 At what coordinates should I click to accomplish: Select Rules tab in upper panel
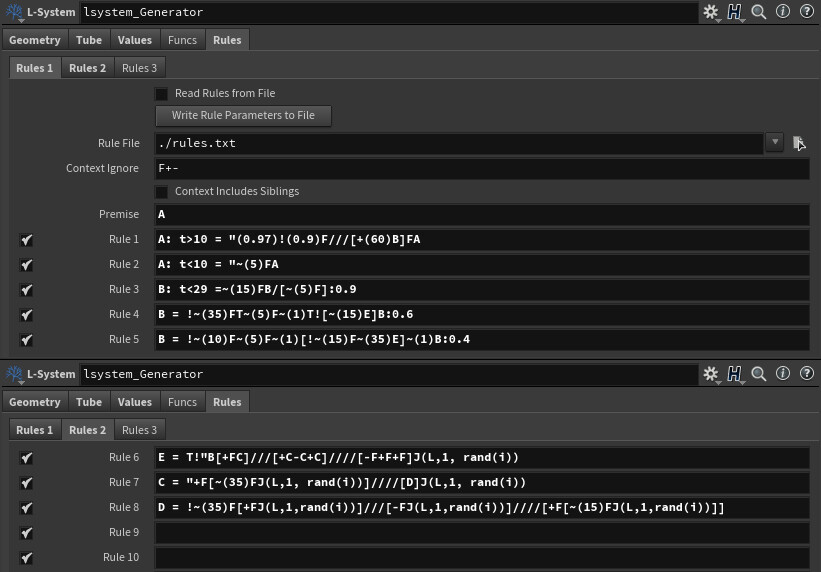pos(227,40)
